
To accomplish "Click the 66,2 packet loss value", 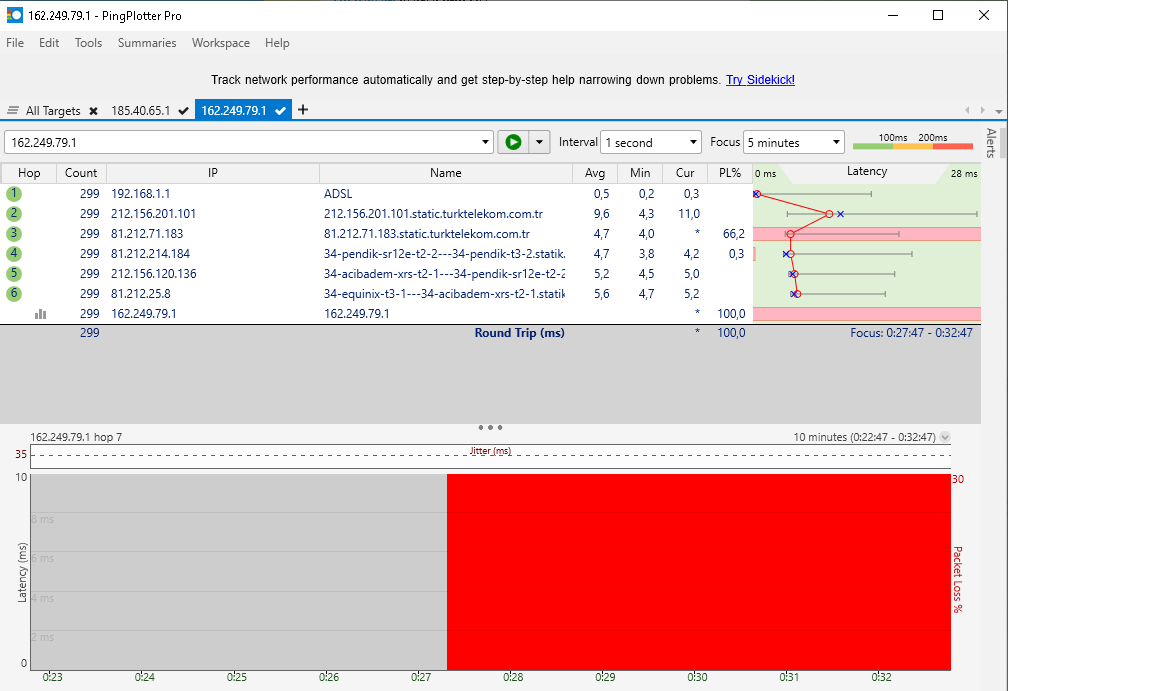I will click(x=733, y=234).
